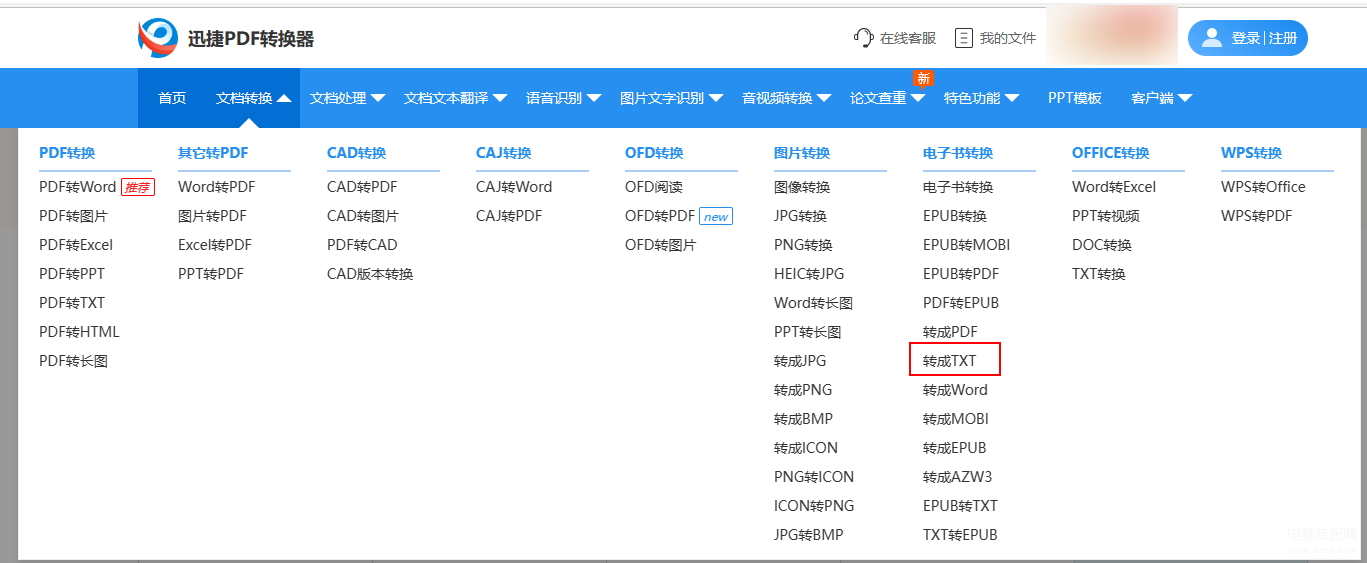Choose EPUB转MOBI conversion
The height and width of the screenshot is (563, 1367).
click(x=967, y=245)
